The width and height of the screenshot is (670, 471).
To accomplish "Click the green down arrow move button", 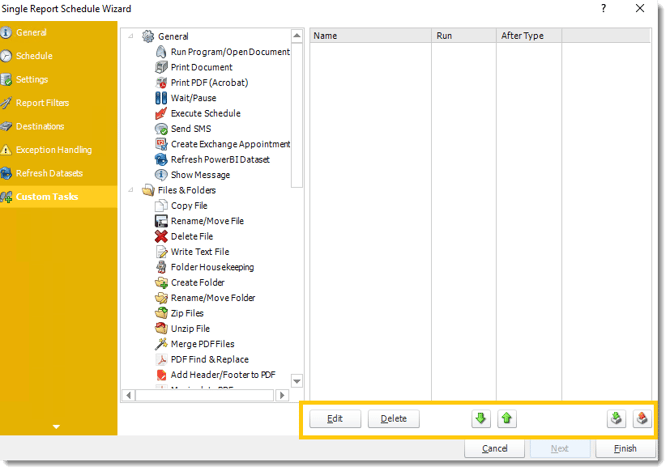I will tap(481, 419).
